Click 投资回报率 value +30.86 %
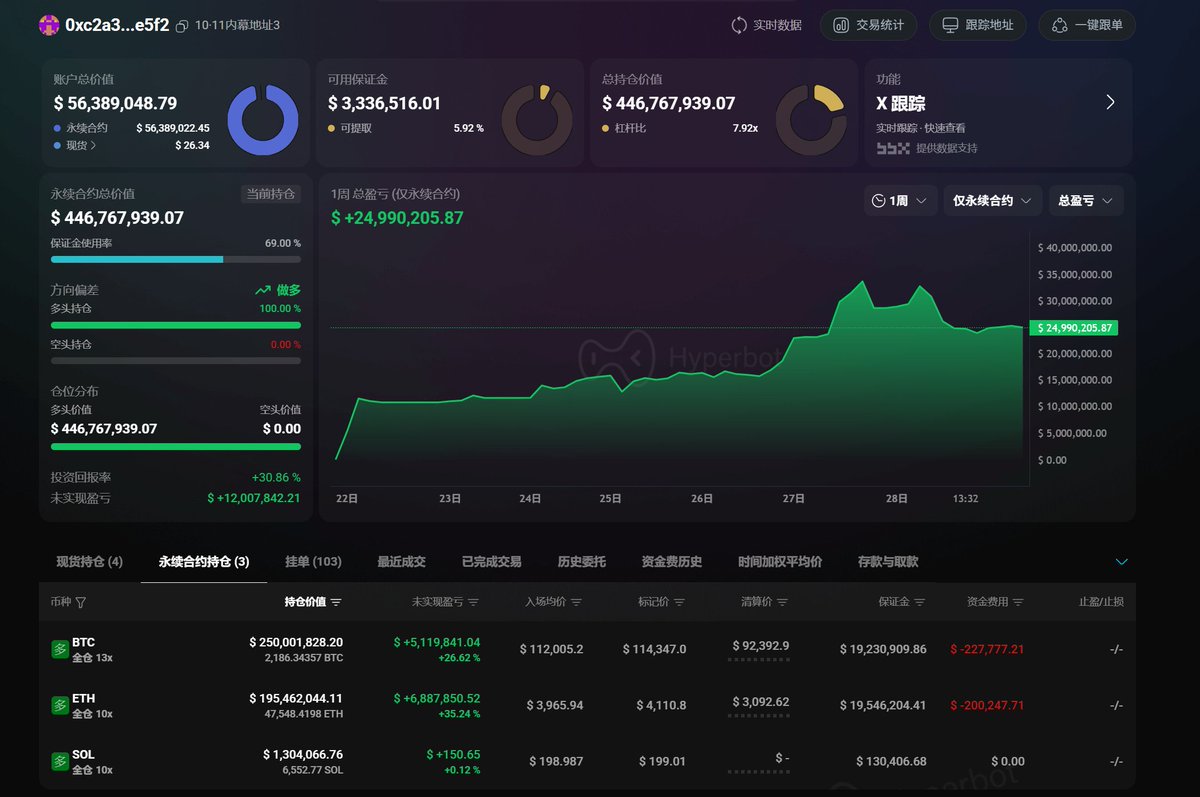 click(x=276, y=477)
